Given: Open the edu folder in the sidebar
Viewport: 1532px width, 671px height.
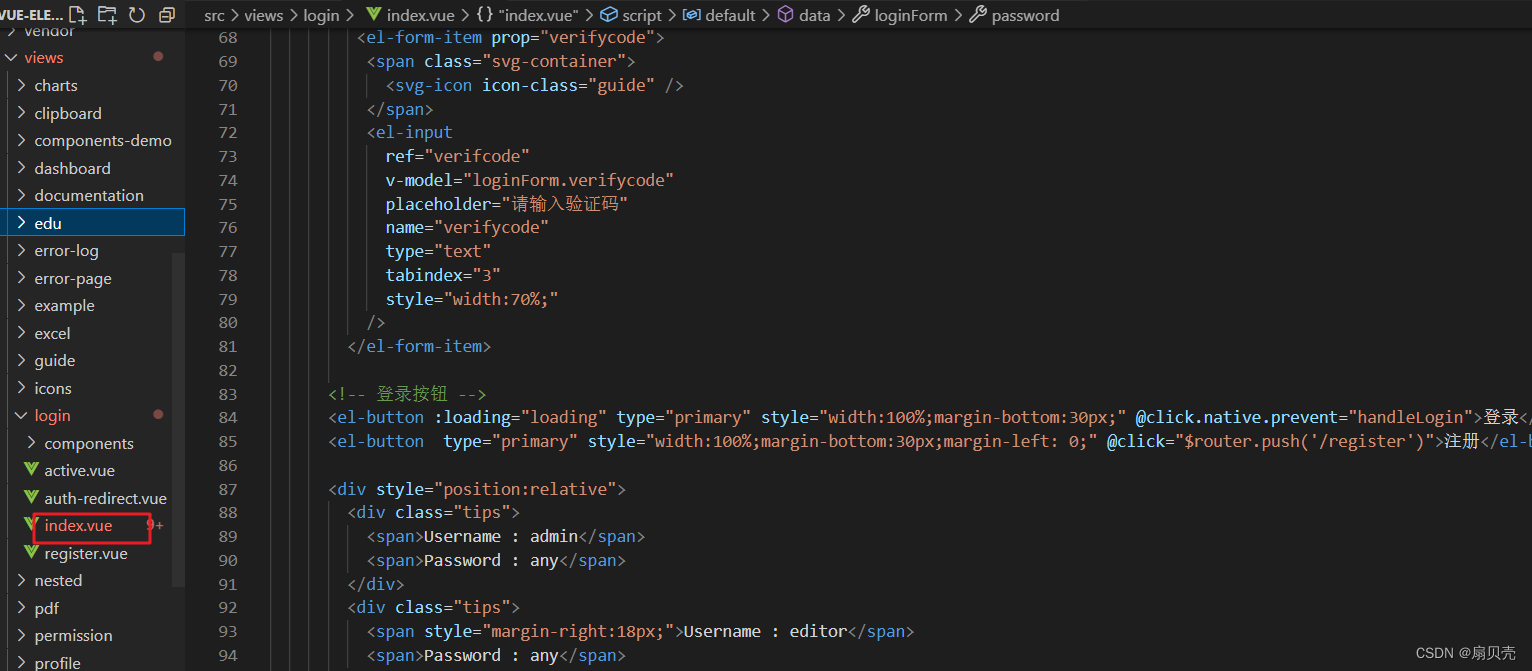Looking at the screenshot, I should pos(45,222).
